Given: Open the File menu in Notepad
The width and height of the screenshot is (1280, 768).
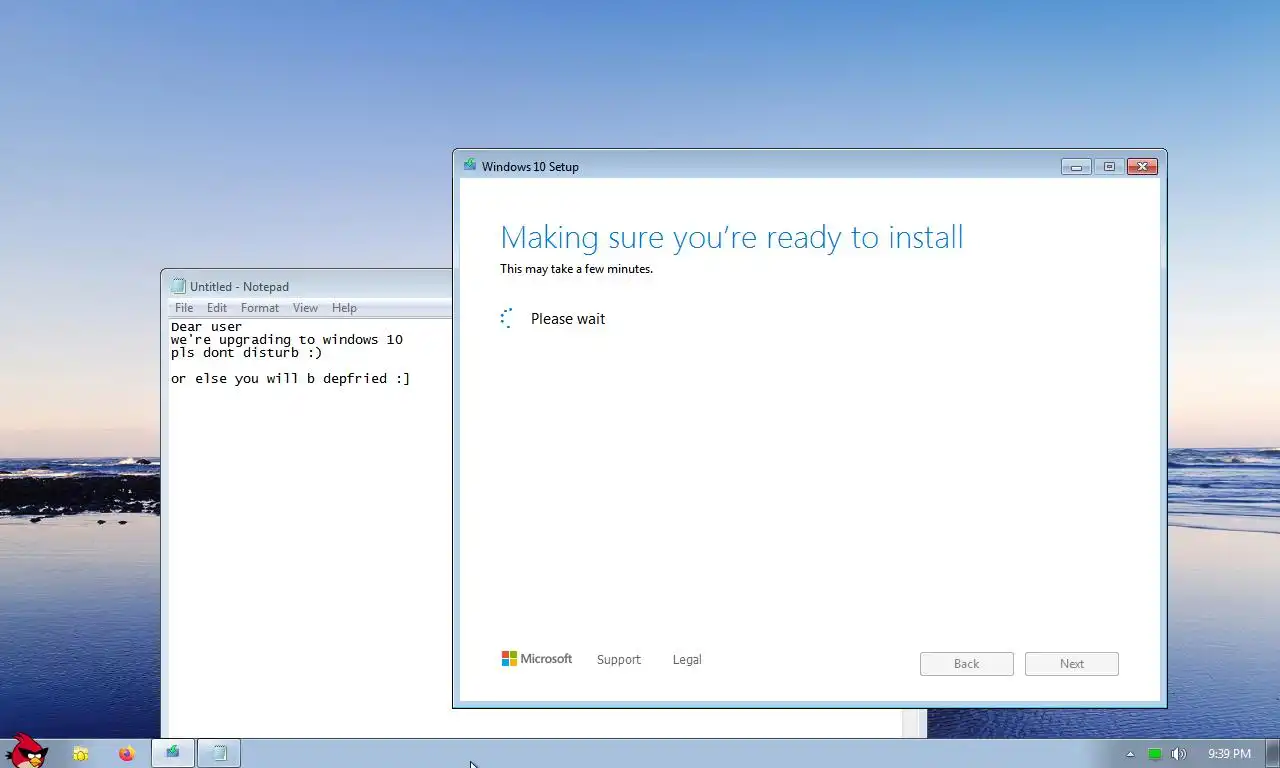Looking at the screenshot, I should point(184,308).
